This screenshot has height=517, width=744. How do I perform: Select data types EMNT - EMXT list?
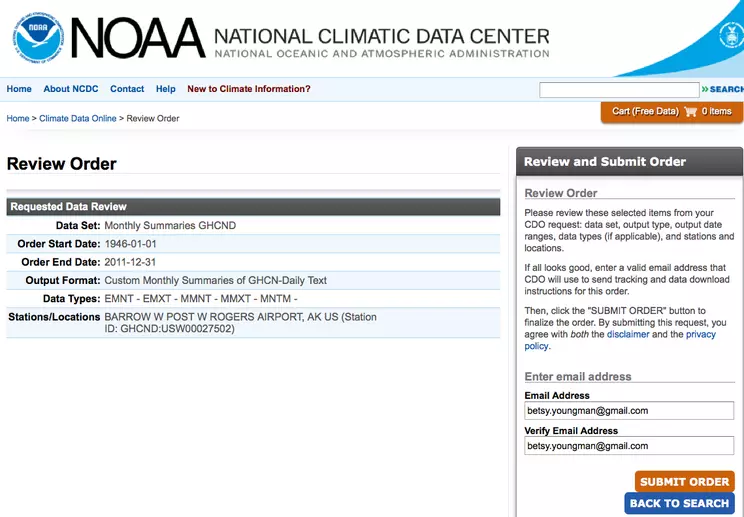(x=201, y=299)
